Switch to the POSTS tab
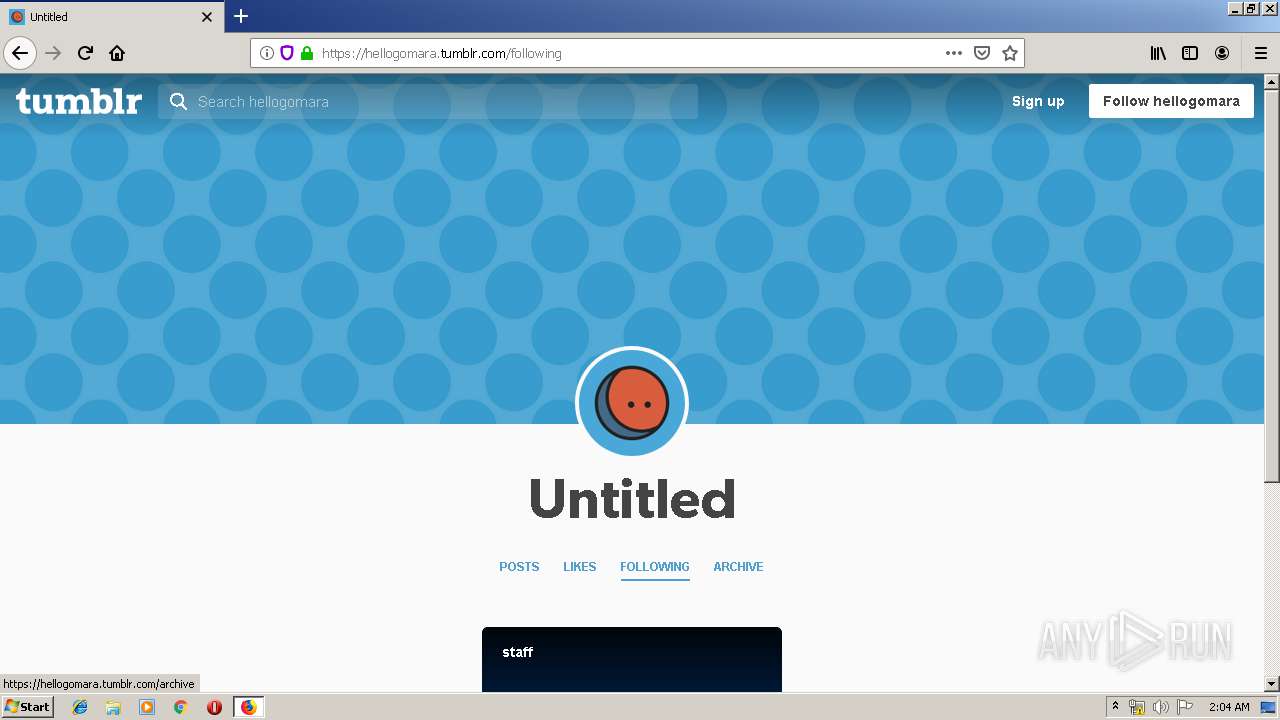The width and height of the screenshot is (1280, 720). click(519, 567)
